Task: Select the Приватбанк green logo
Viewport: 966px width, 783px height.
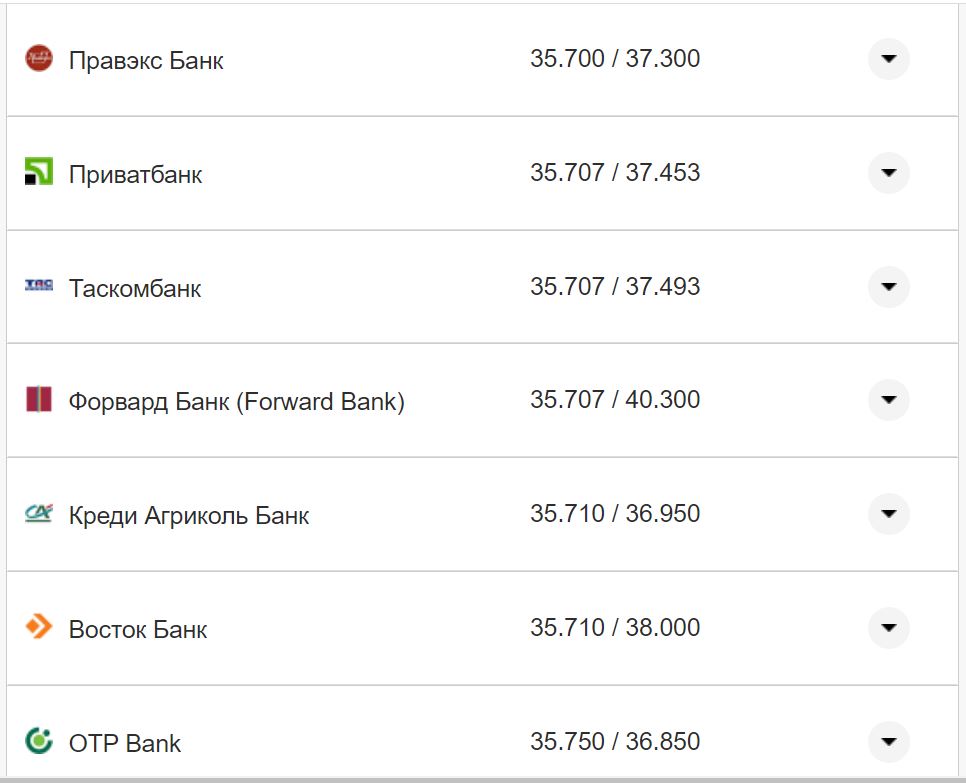Action: pyautogui.click(x=39, y=173)
